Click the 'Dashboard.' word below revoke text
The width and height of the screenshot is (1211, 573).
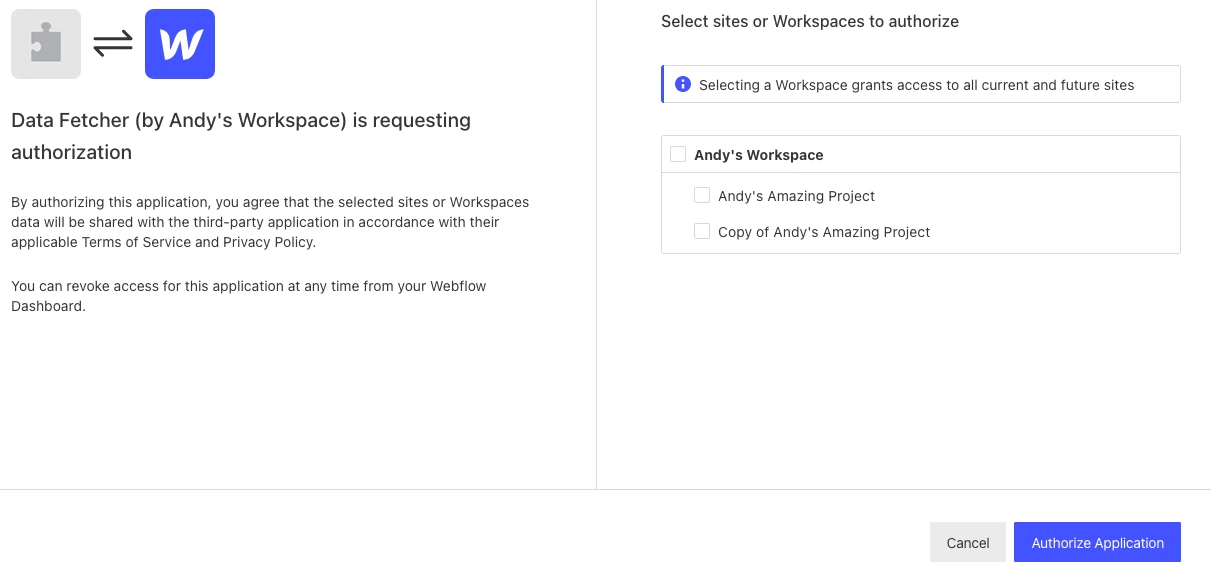pos(49,306)
